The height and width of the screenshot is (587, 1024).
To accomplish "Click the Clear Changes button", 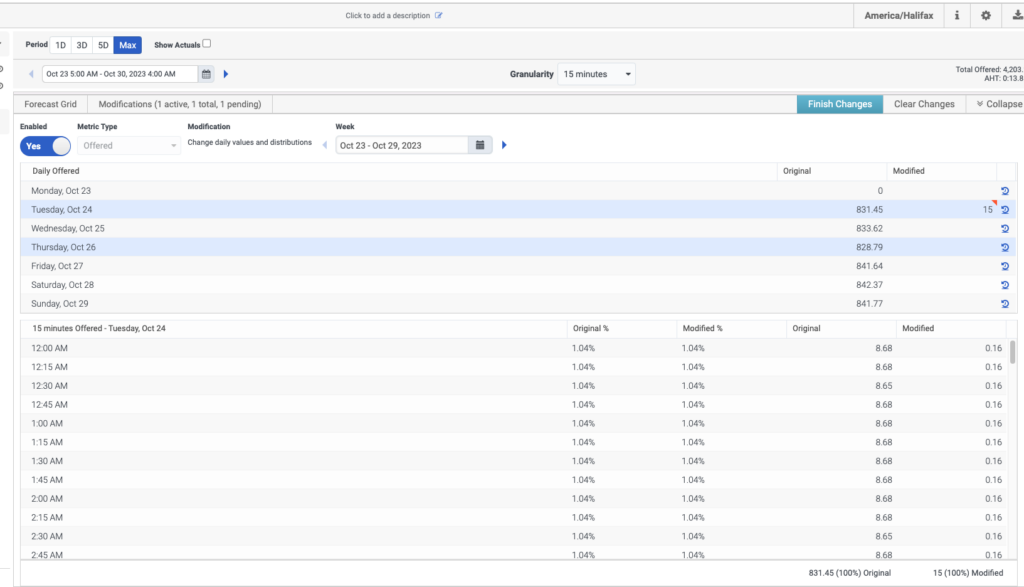I will point(924,104).
